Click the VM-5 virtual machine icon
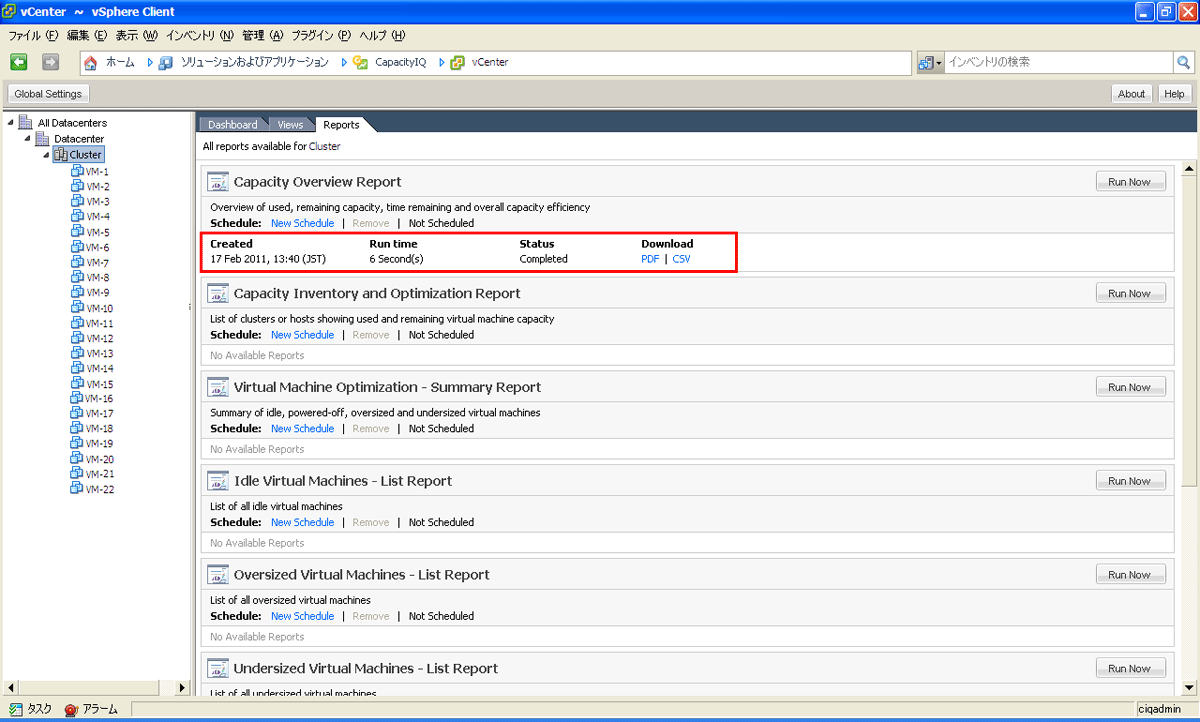The image size is (1200, 722). [78, 232]
